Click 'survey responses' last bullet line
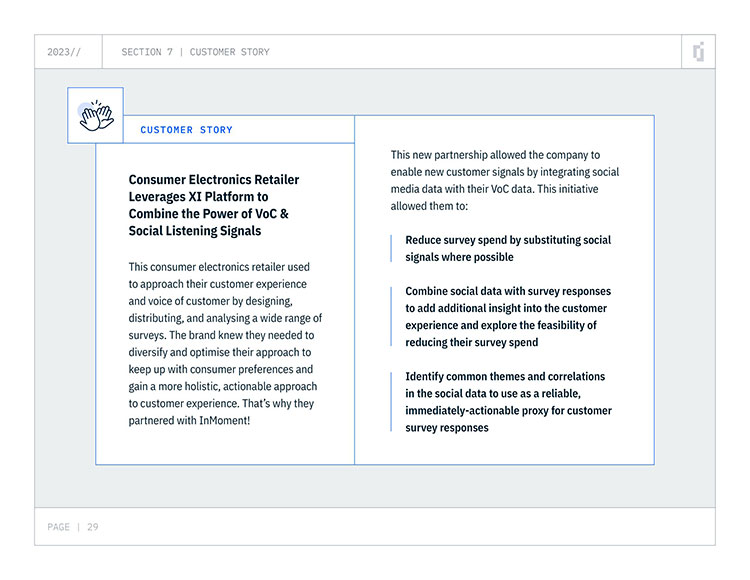Viewport: 750px width, 580px height. [x=447, y=427]
